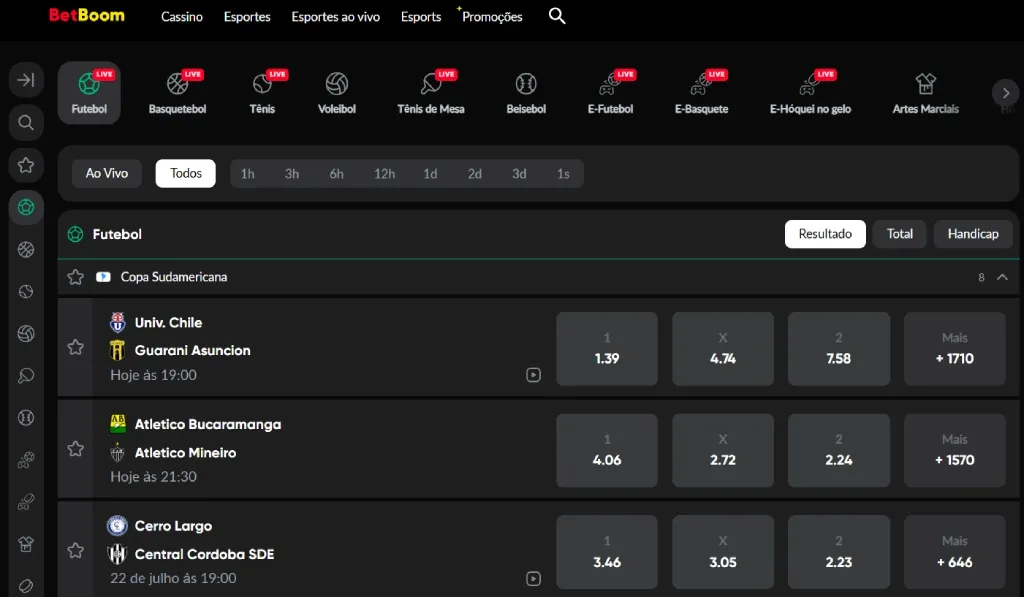Favorite Cerro Largo match star
This screenshot has height=597, width=1024.
[76, 551]
